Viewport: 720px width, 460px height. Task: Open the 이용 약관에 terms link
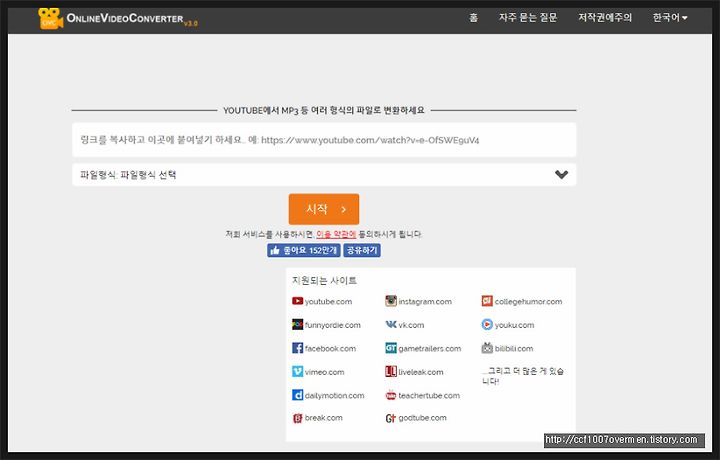[336, 234]
